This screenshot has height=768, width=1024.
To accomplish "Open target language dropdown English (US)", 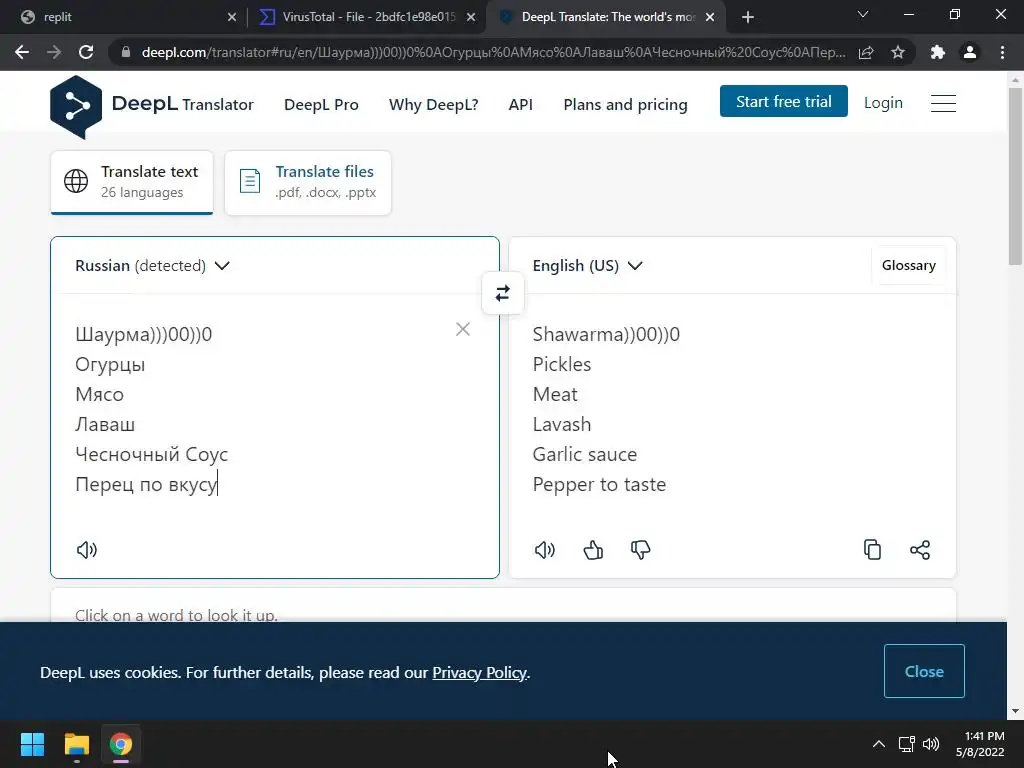I will tap(588, 266).
